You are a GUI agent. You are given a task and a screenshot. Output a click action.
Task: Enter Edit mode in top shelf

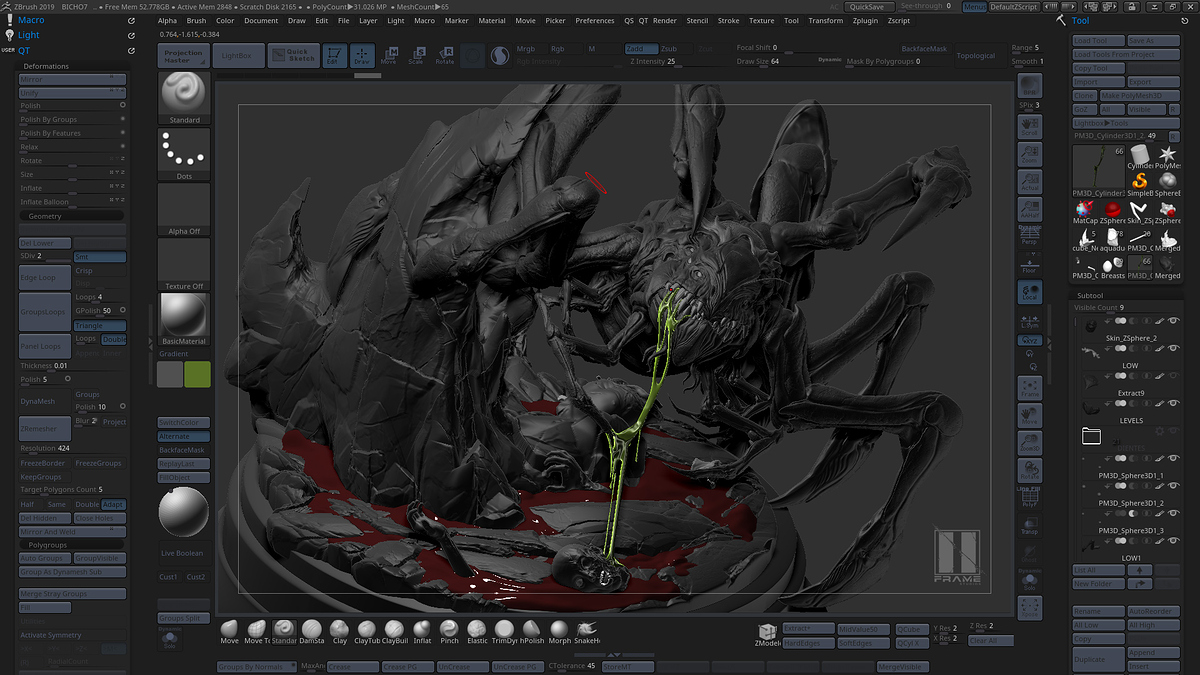tap(334, 56)
